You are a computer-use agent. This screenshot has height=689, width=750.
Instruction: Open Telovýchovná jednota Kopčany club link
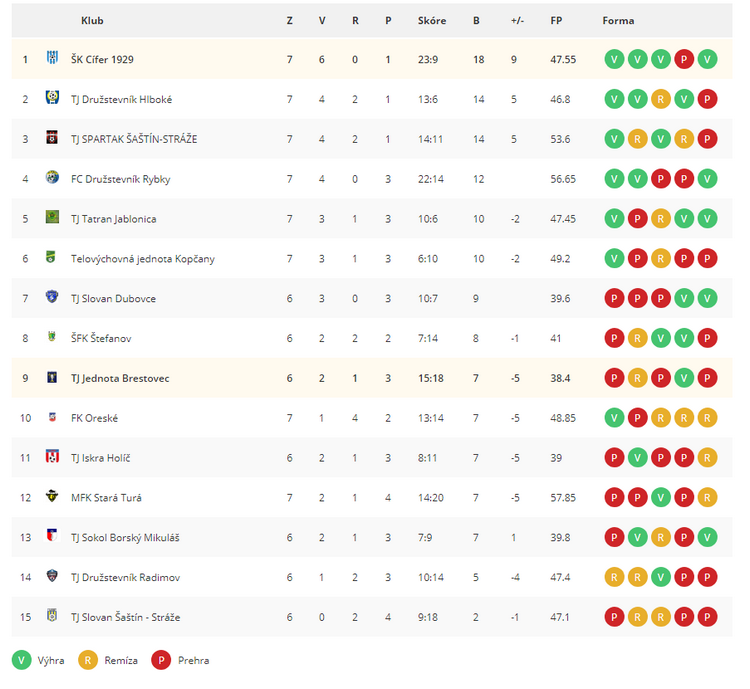[x=143, y=259]
